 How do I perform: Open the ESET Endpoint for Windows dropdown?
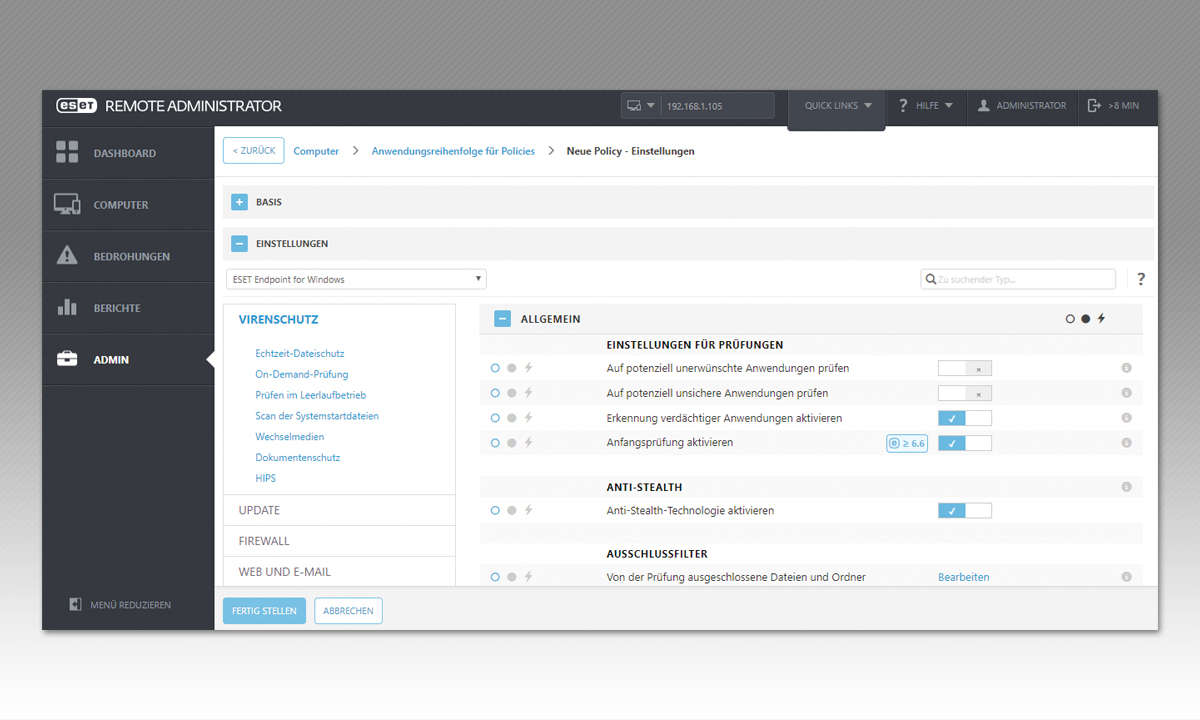point(356,280)
